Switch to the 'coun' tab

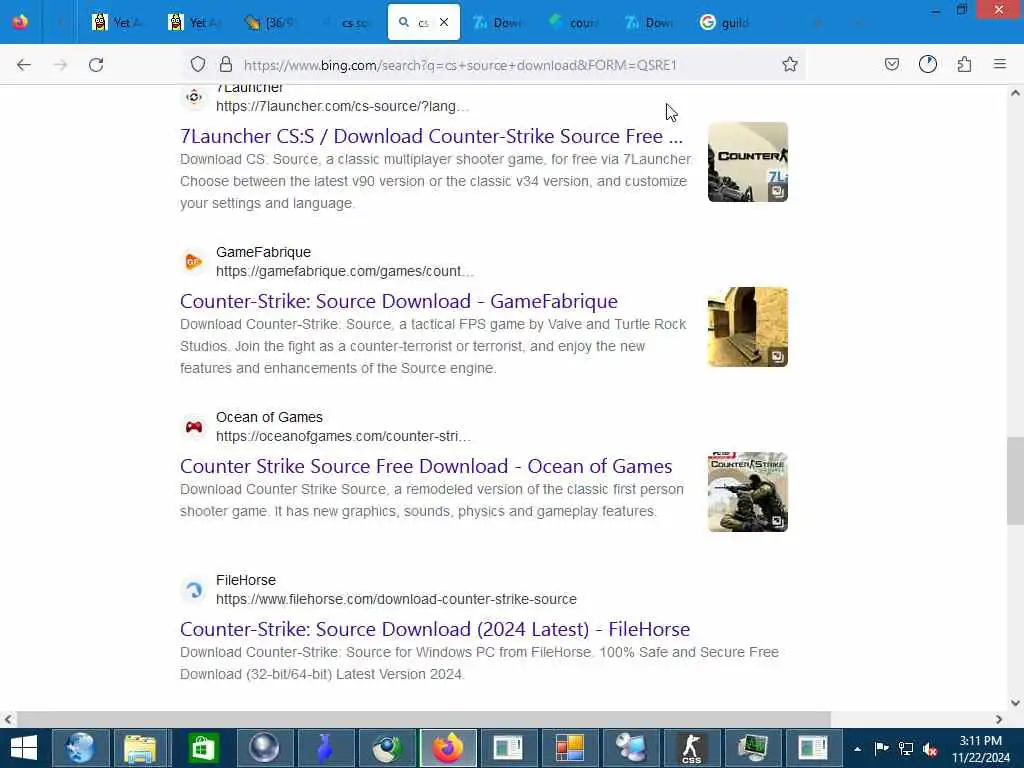pos(574,22)
